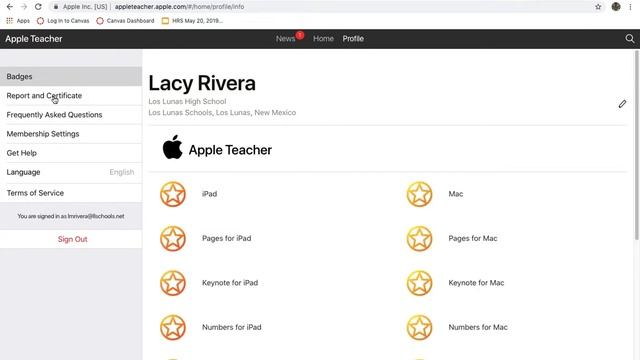Click the Apple Teacher title in header
This screenshot has height=360, width=640.
pos(34,39)
